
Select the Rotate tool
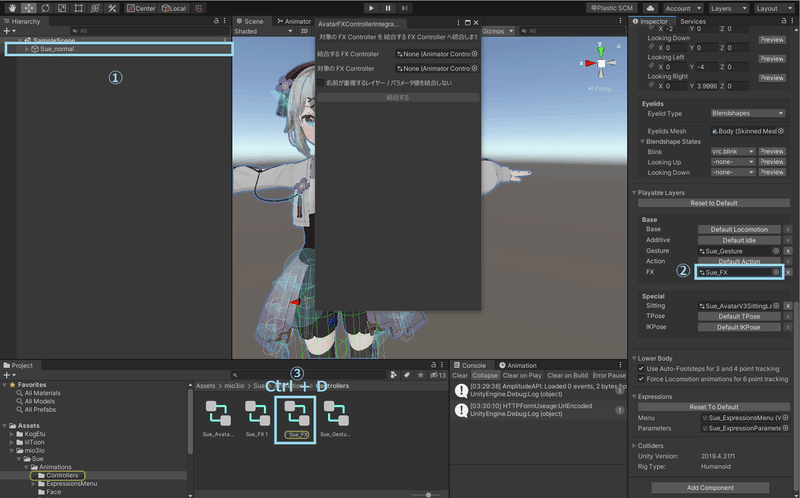tap(45, 8)
